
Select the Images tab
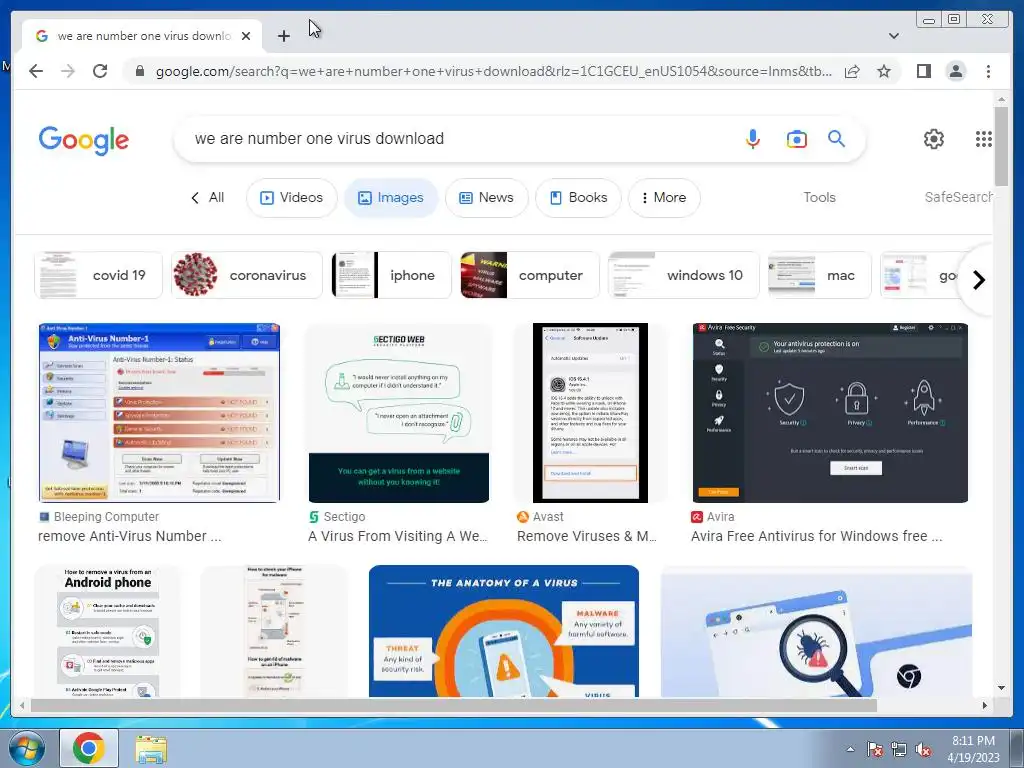(x=391, y=197)
